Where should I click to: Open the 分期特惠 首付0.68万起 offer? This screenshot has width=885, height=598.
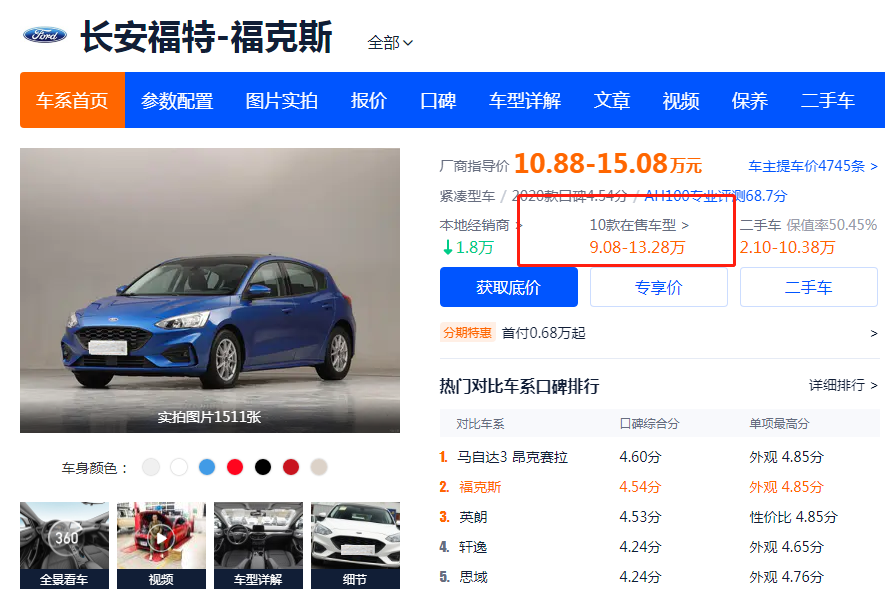click(x=512, y=333)
